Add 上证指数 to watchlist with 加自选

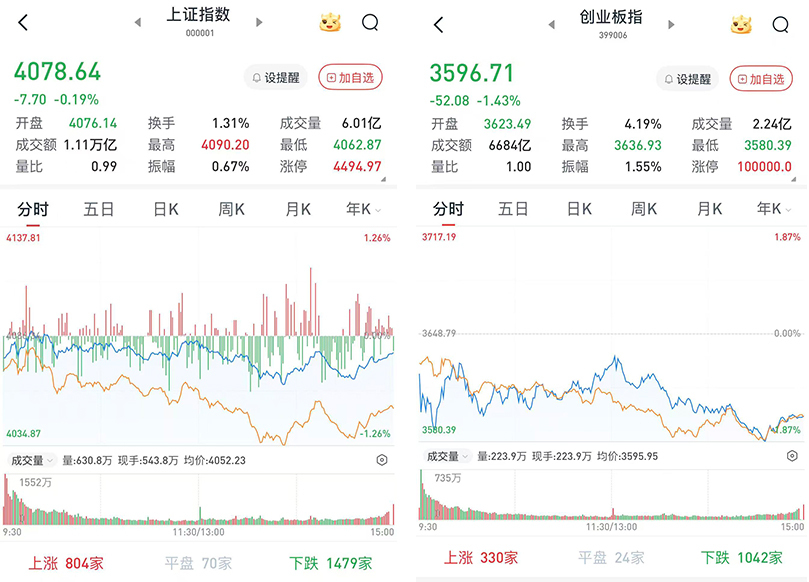351,77
